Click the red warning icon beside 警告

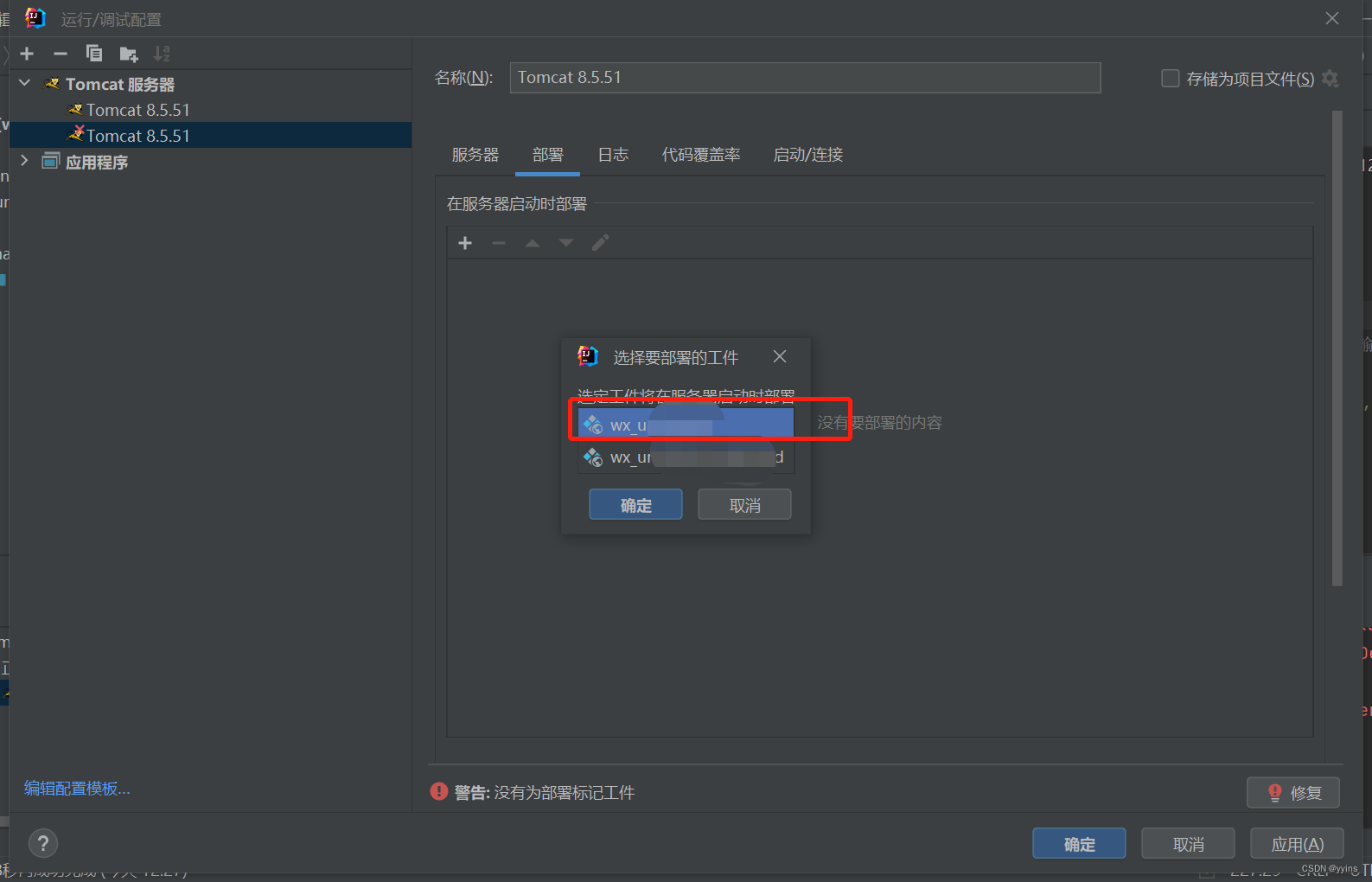(x=439, y=791)
